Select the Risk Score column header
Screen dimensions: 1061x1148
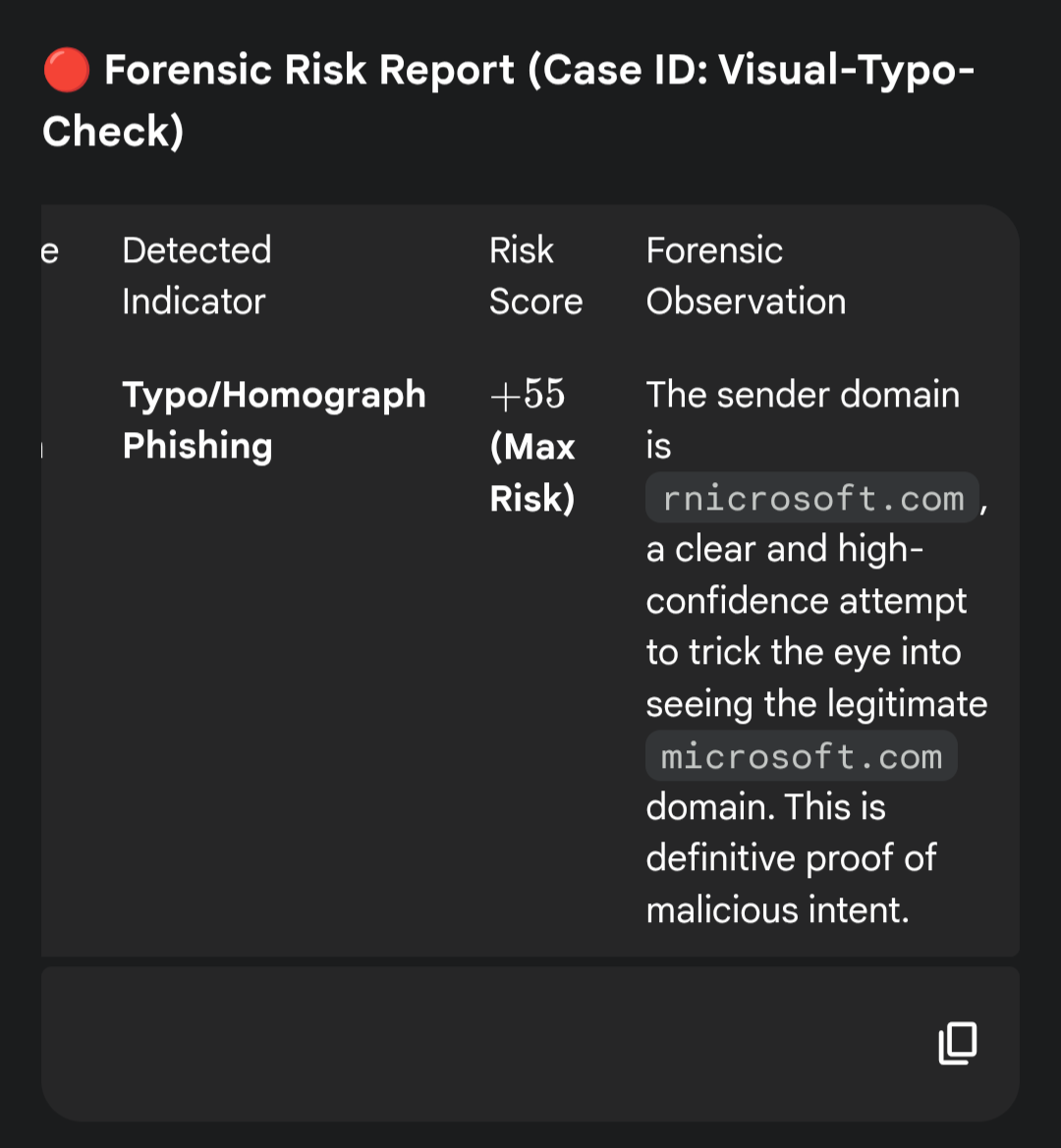click(x=535, y=276)
